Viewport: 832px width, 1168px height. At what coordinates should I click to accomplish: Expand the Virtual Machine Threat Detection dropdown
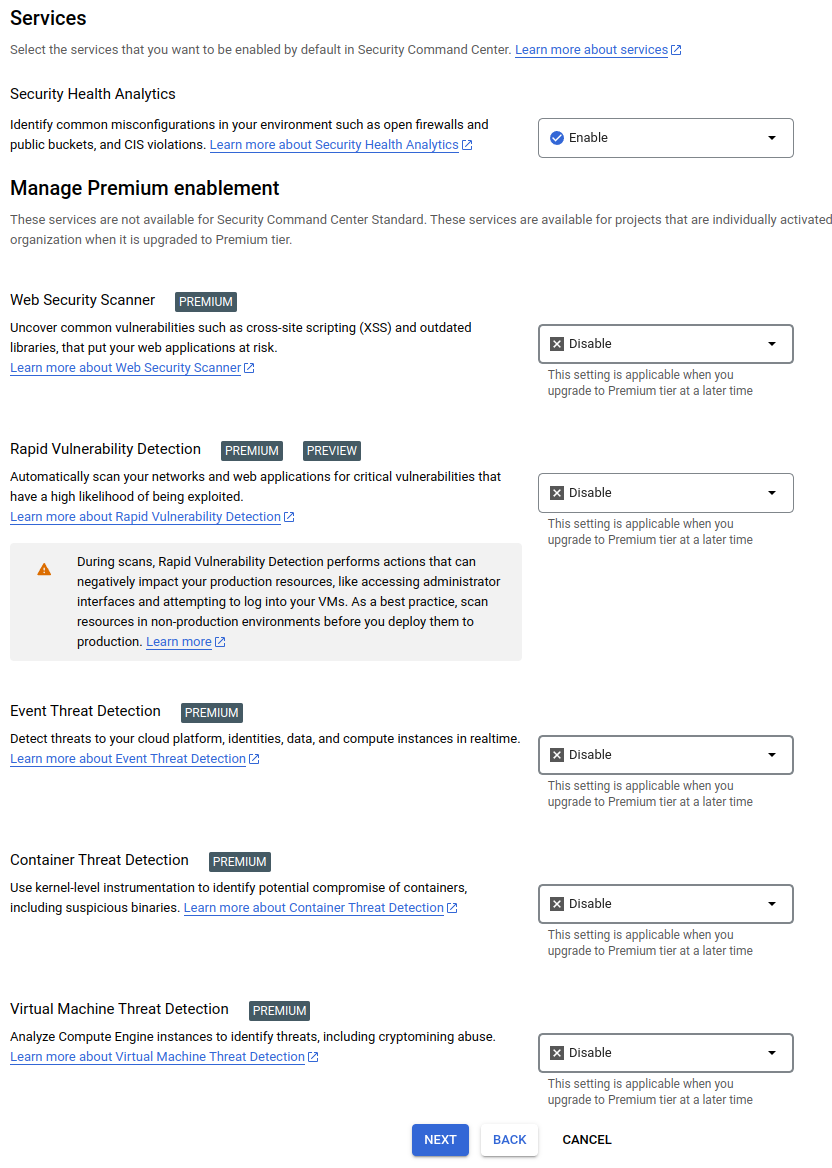click(x=666, y=1053)
